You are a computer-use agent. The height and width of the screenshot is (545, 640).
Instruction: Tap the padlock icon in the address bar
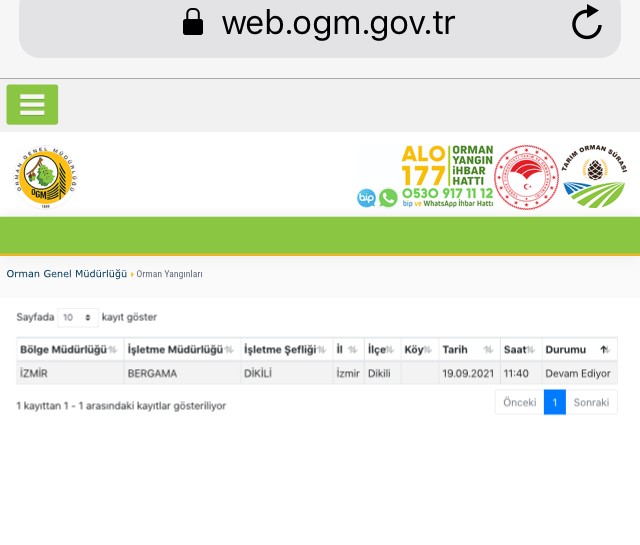193,23
